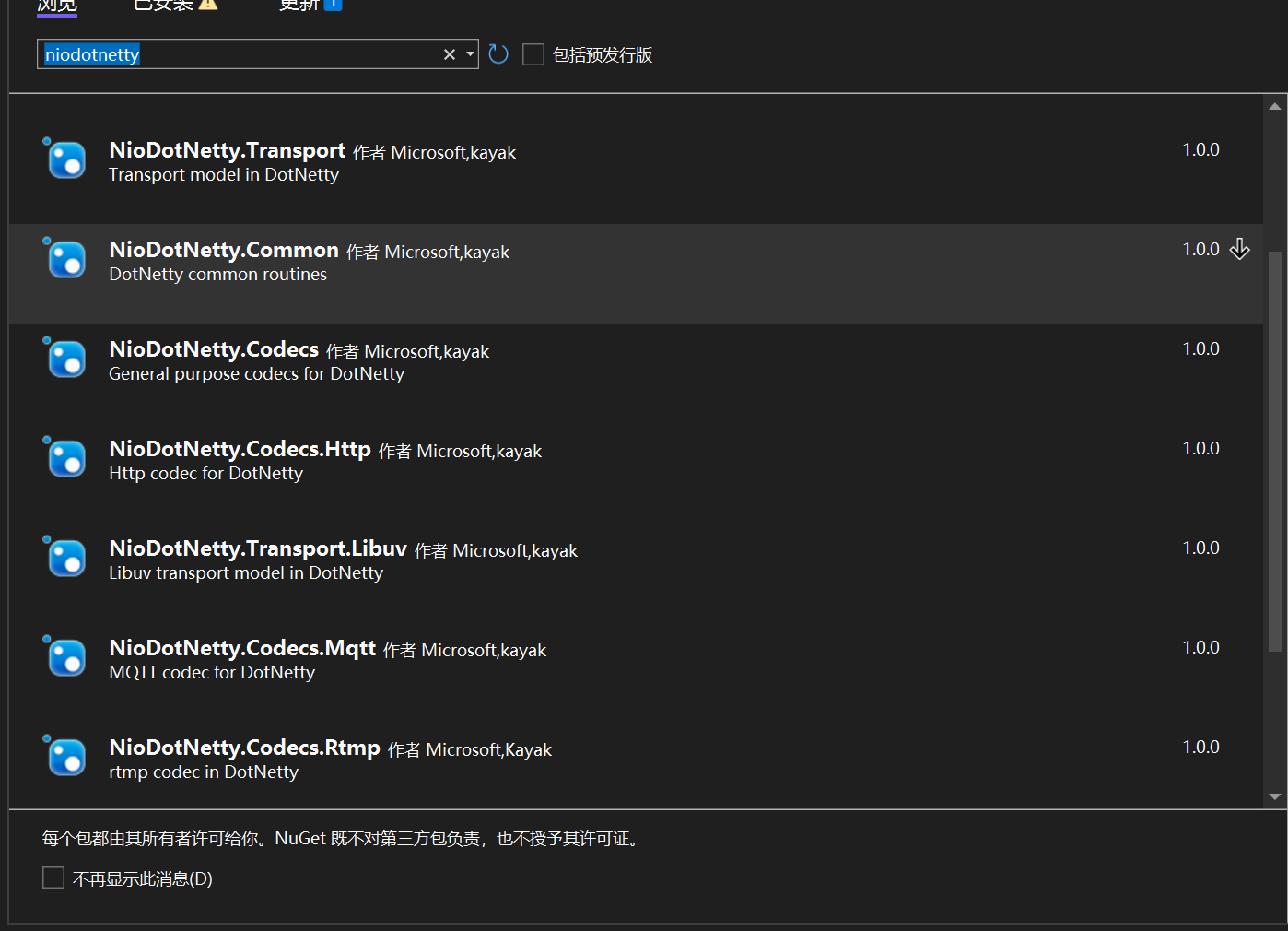Click the NioDotNetty.Transport.Libuv package icon
The height and width of the screenshot is (931, 1288).
coord(66,558)
